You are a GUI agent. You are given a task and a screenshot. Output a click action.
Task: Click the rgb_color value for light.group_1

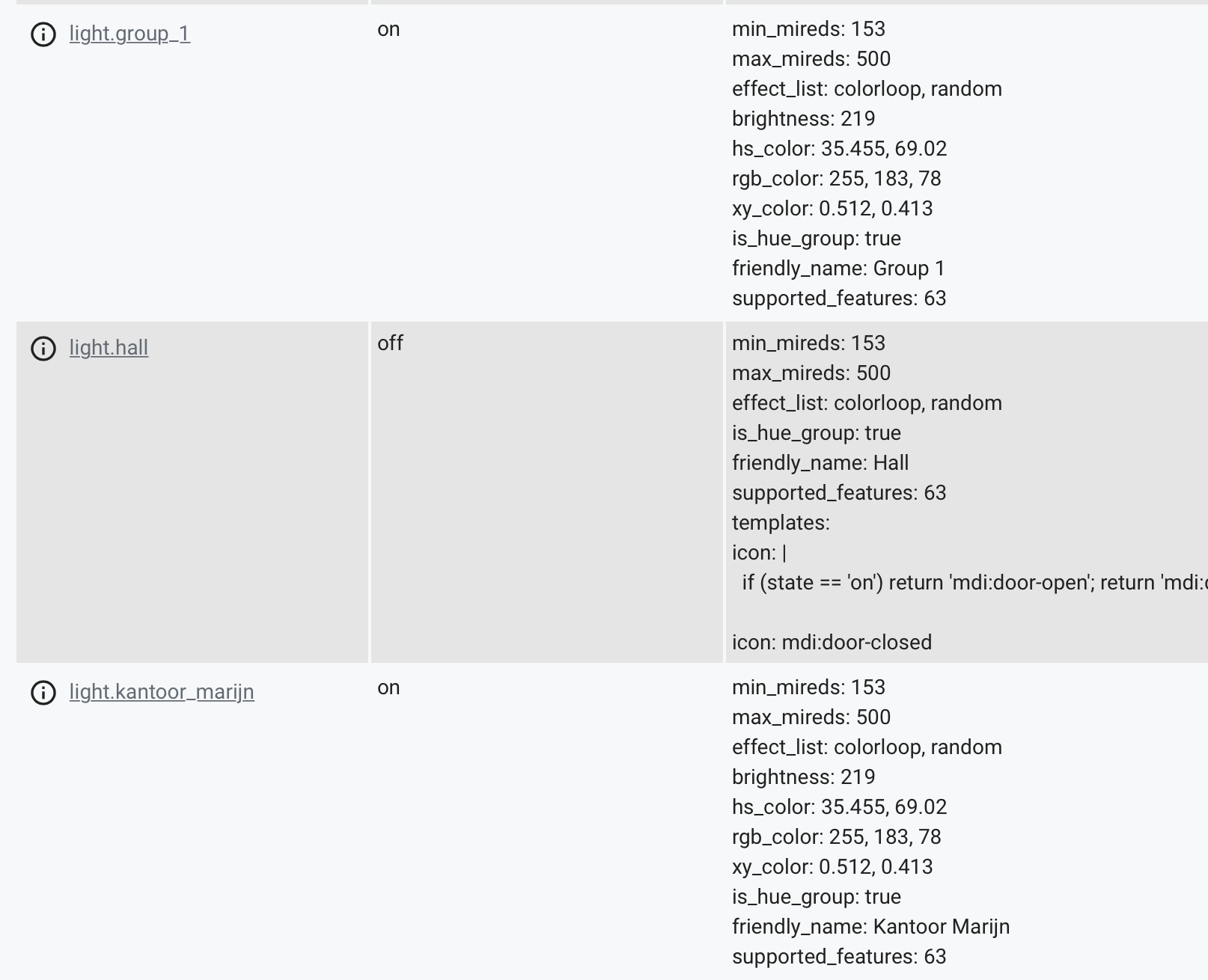pyautogui.click(x=837, y=178)
